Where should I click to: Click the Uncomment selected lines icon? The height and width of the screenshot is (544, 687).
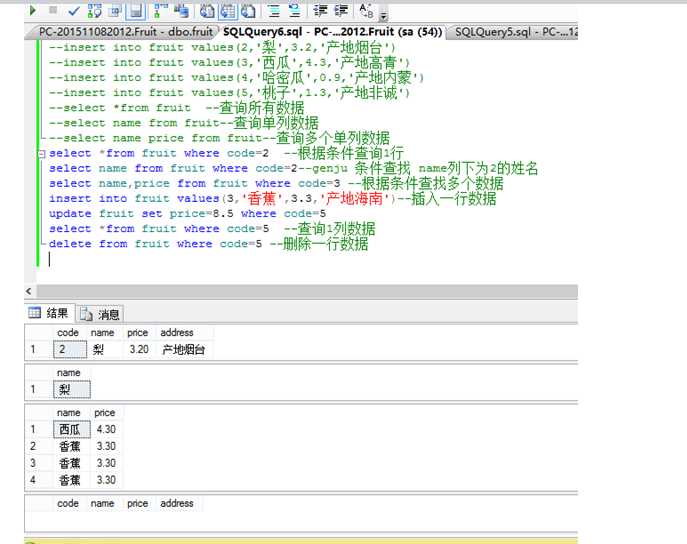click(295, 11)
